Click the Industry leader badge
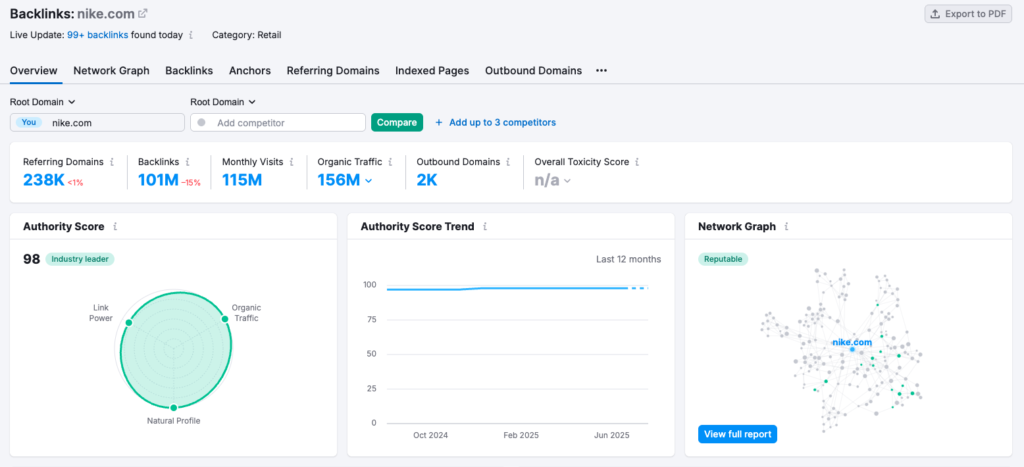1024x467 pixels. [80, 259]
